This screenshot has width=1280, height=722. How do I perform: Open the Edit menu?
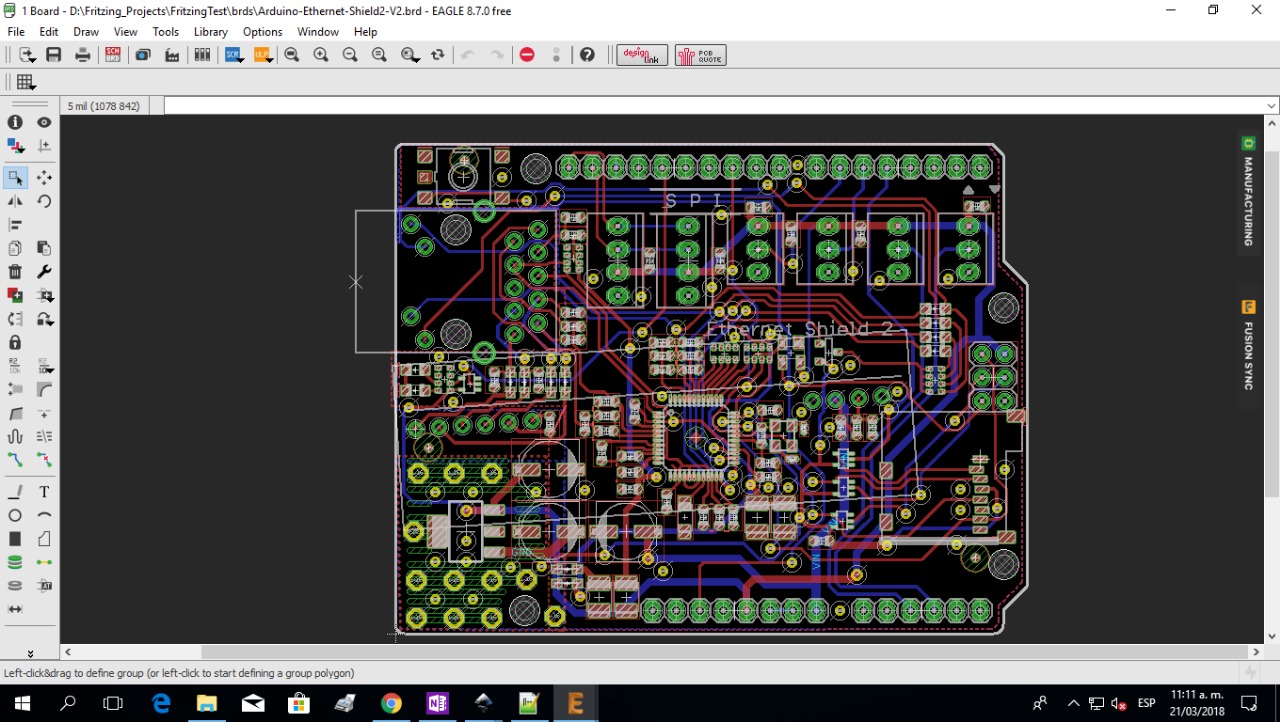[49, 32]
